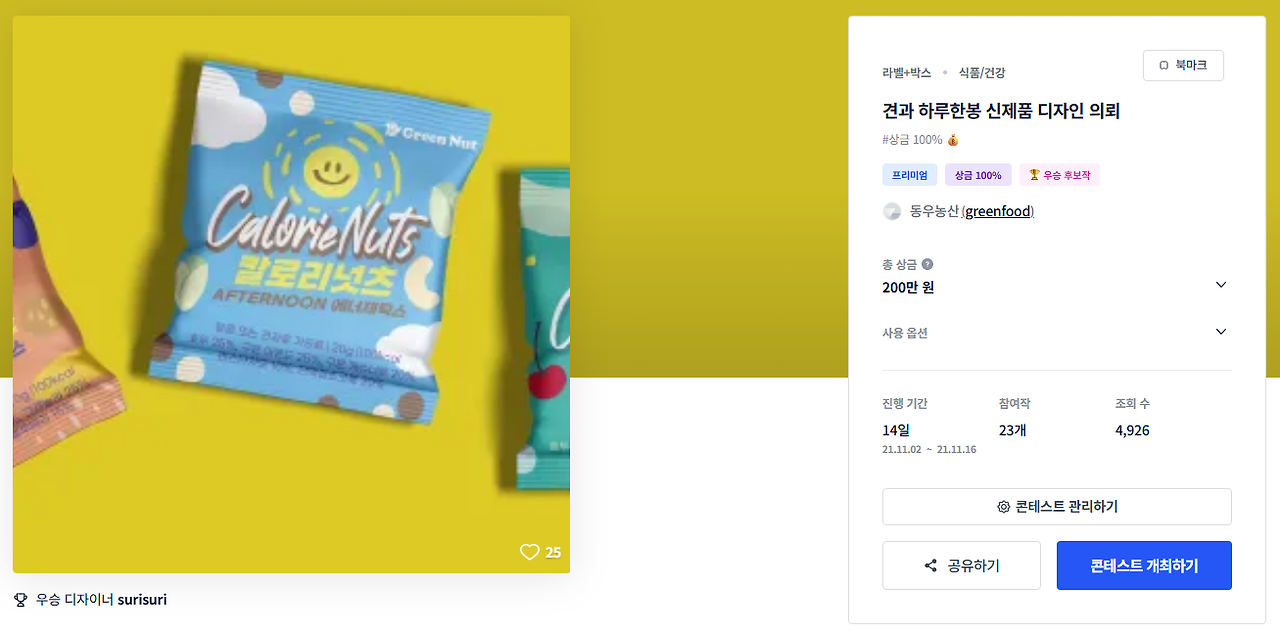Open the 식품/건강 category breadcrumb
This screenshot has width=1280, height=631.
point(982,73)
